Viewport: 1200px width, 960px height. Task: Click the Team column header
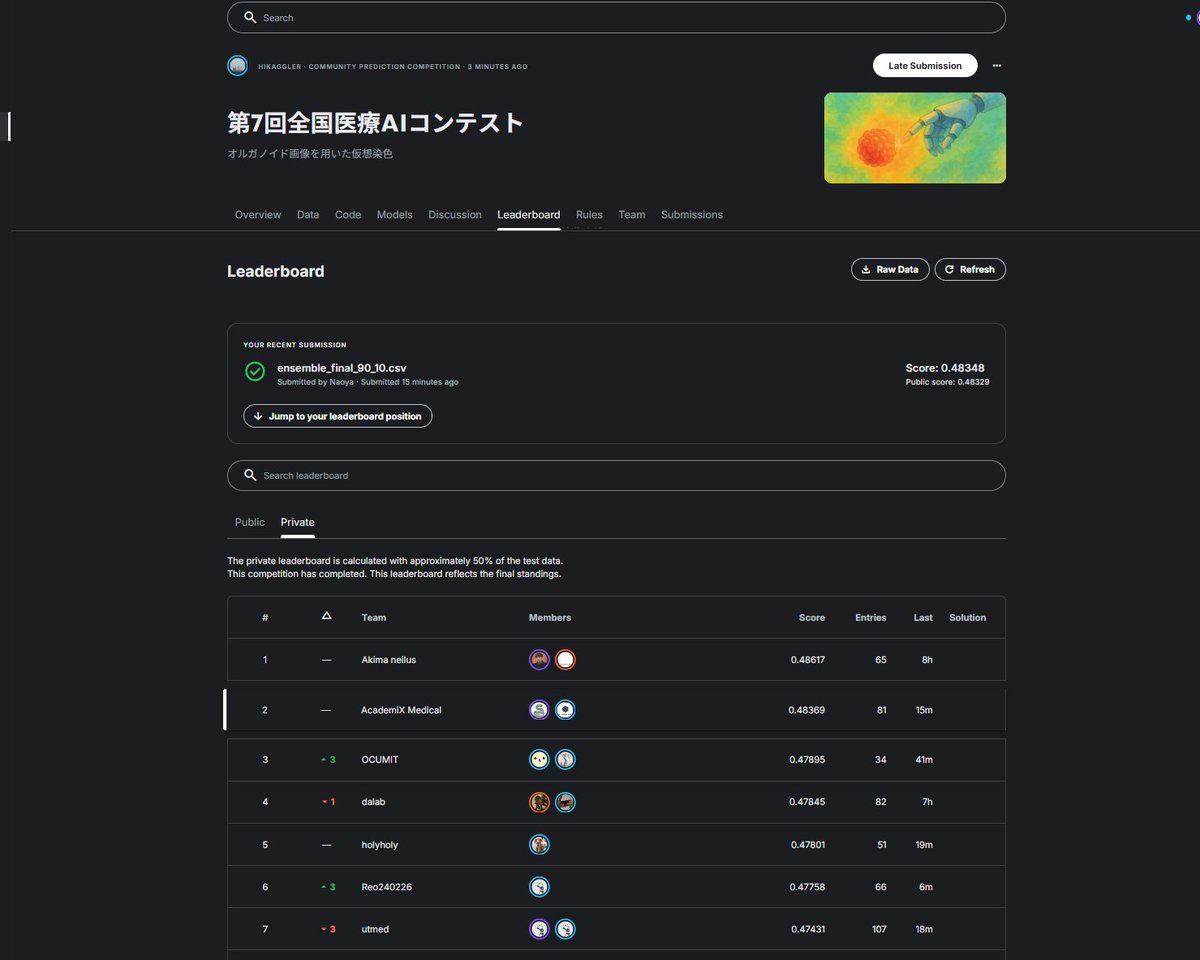pos(374,617)
